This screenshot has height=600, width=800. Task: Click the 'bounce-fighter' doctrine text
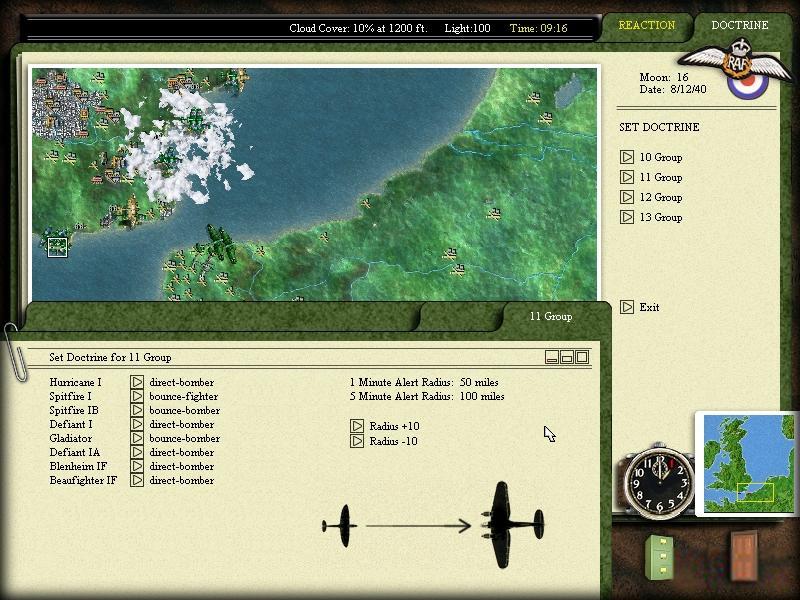tap(184, 396)
